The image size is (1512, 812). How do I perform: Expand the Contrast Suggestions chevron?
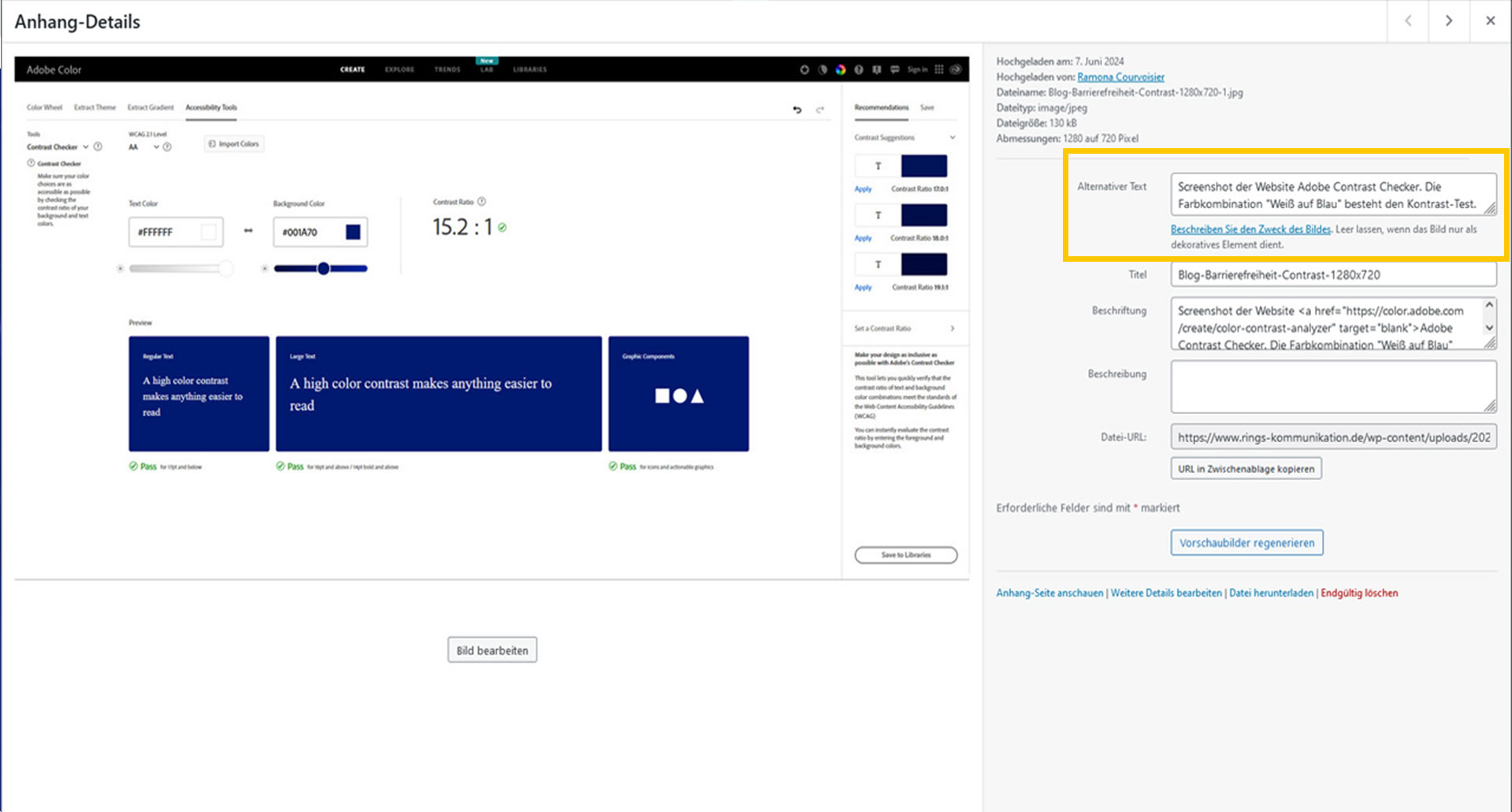[952, 137]
